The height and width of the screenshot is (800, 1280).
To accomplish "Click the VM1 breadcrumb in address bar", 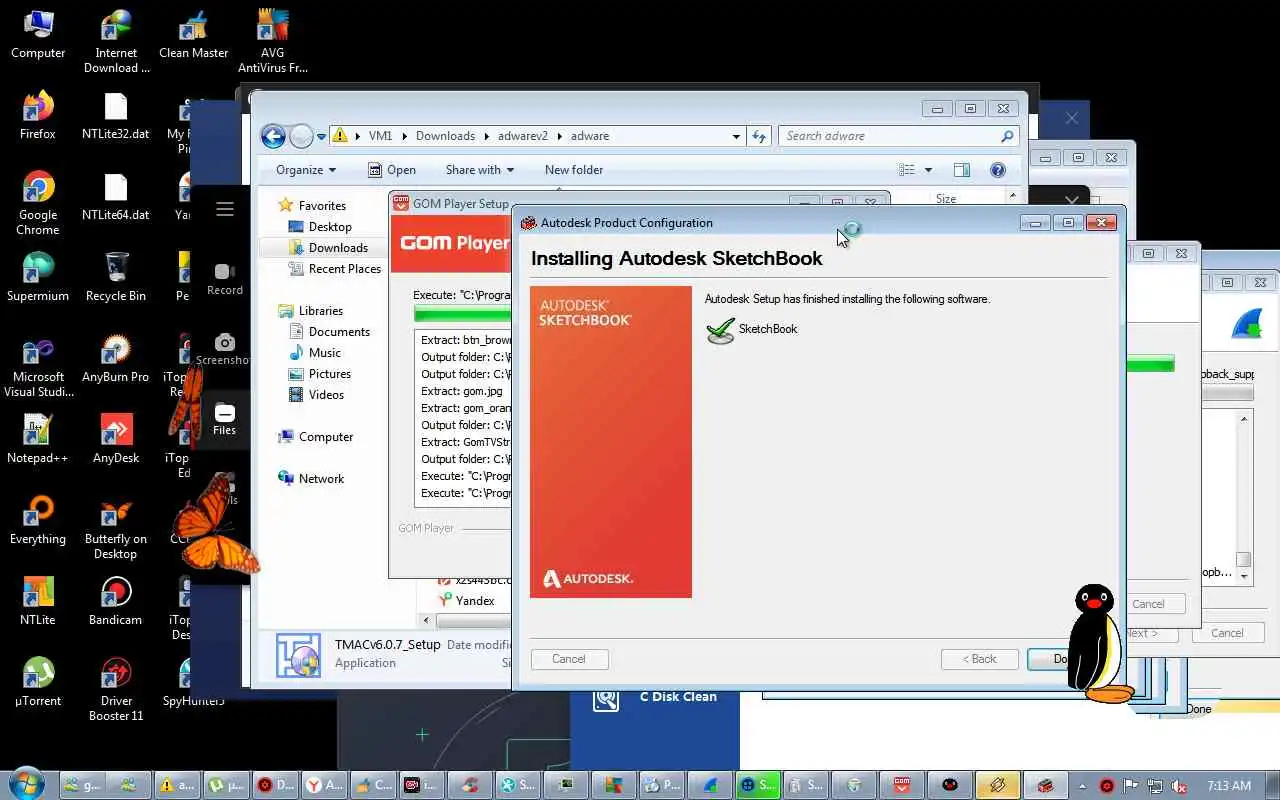I will (380, 136).
